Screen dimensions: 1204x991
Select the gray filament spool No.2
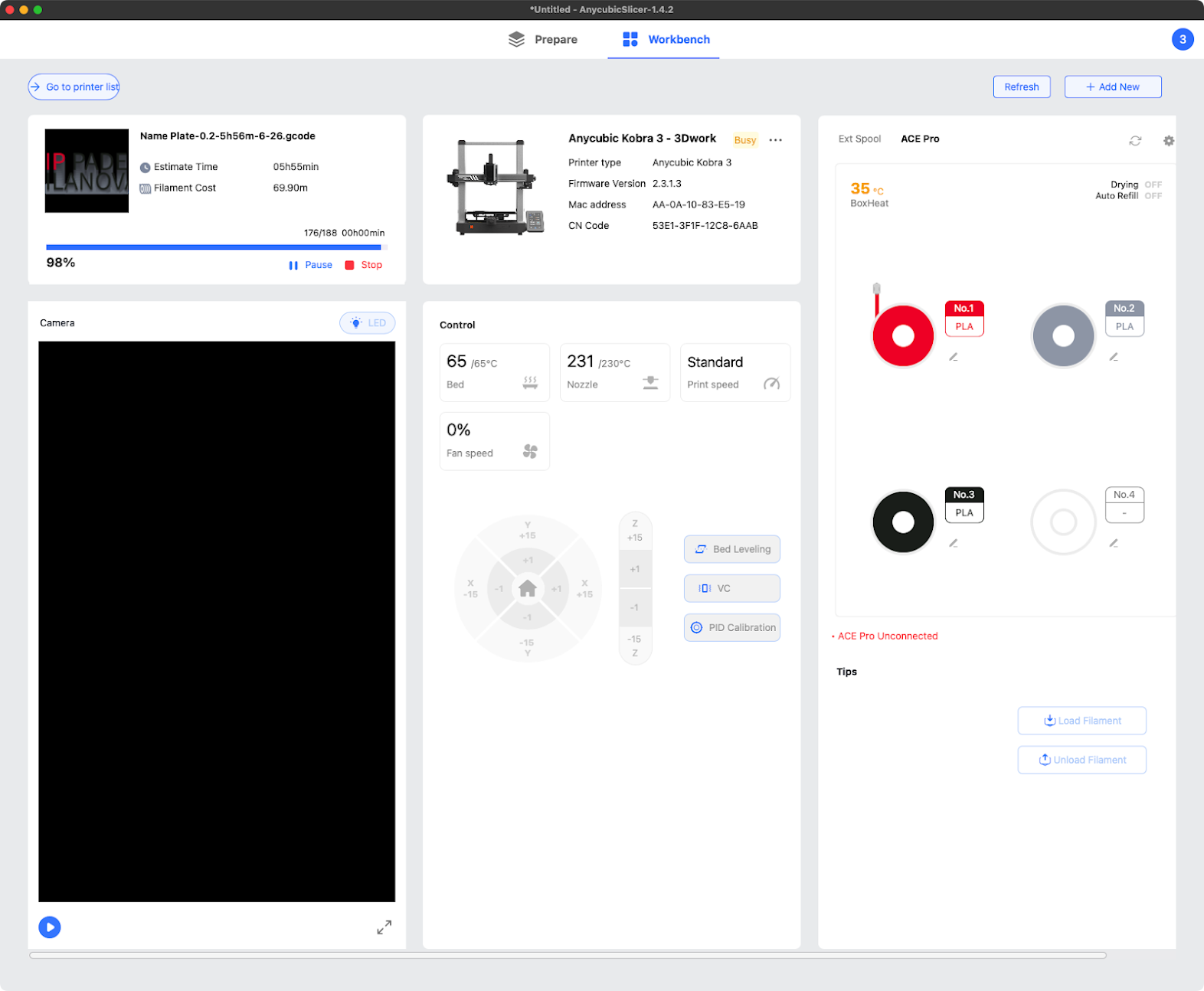(x=1063, y=335)
